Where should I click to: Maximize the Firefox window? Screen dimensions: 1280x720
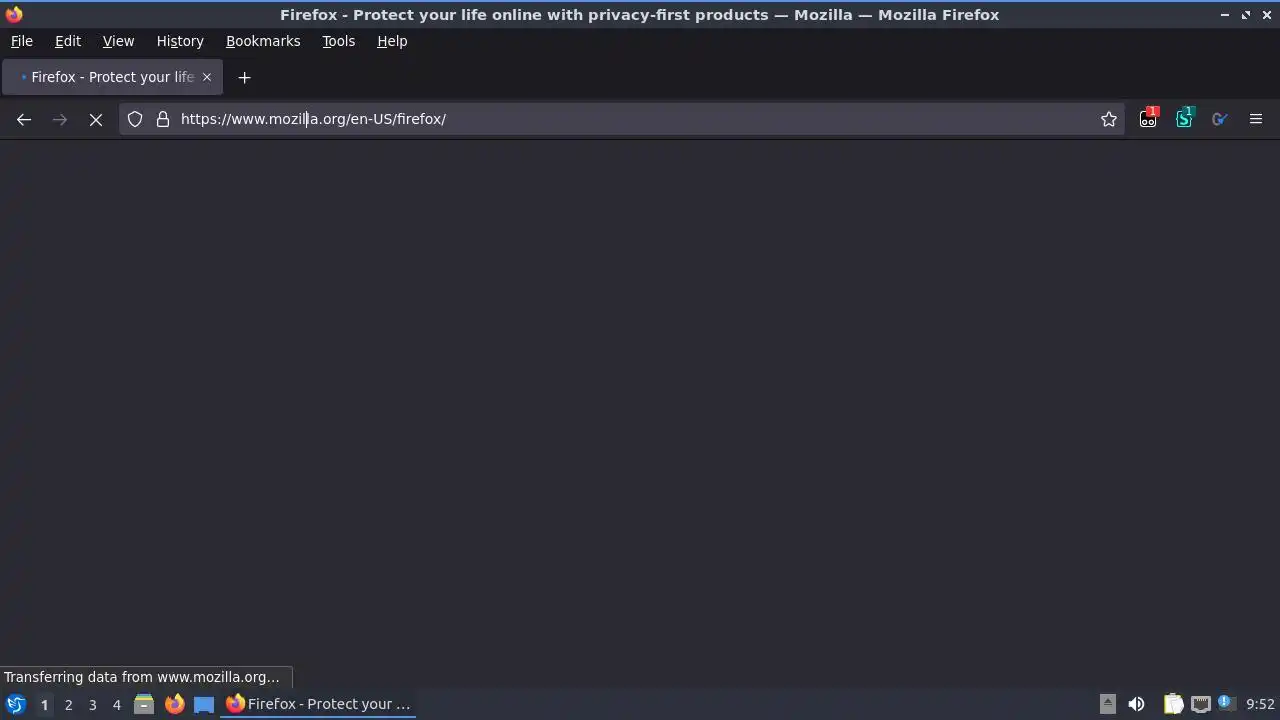pyautogui.click(x=1246, y=15)
